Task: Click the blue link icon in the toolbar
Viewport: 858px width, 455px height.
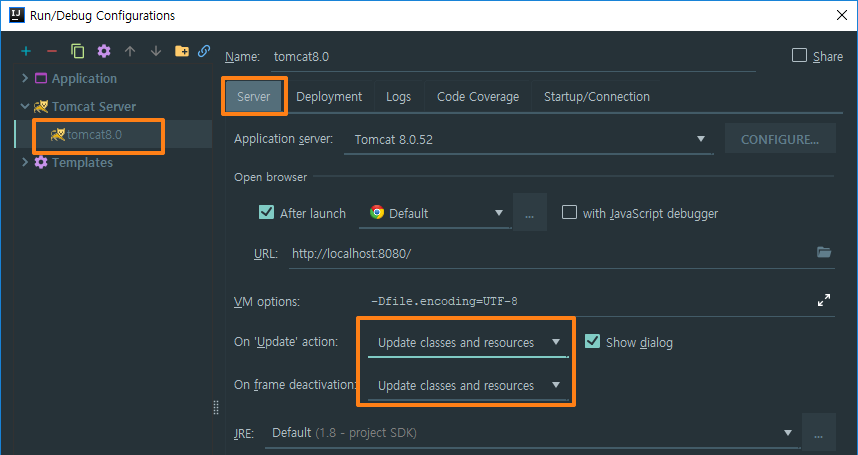Action: click(x=204, y=51)
